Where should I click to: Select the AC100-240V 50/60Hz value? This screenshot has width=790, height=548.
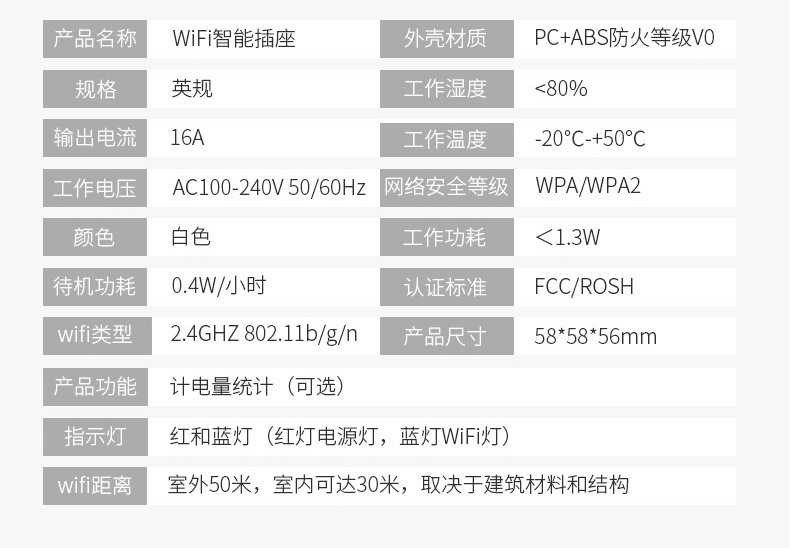269,187
